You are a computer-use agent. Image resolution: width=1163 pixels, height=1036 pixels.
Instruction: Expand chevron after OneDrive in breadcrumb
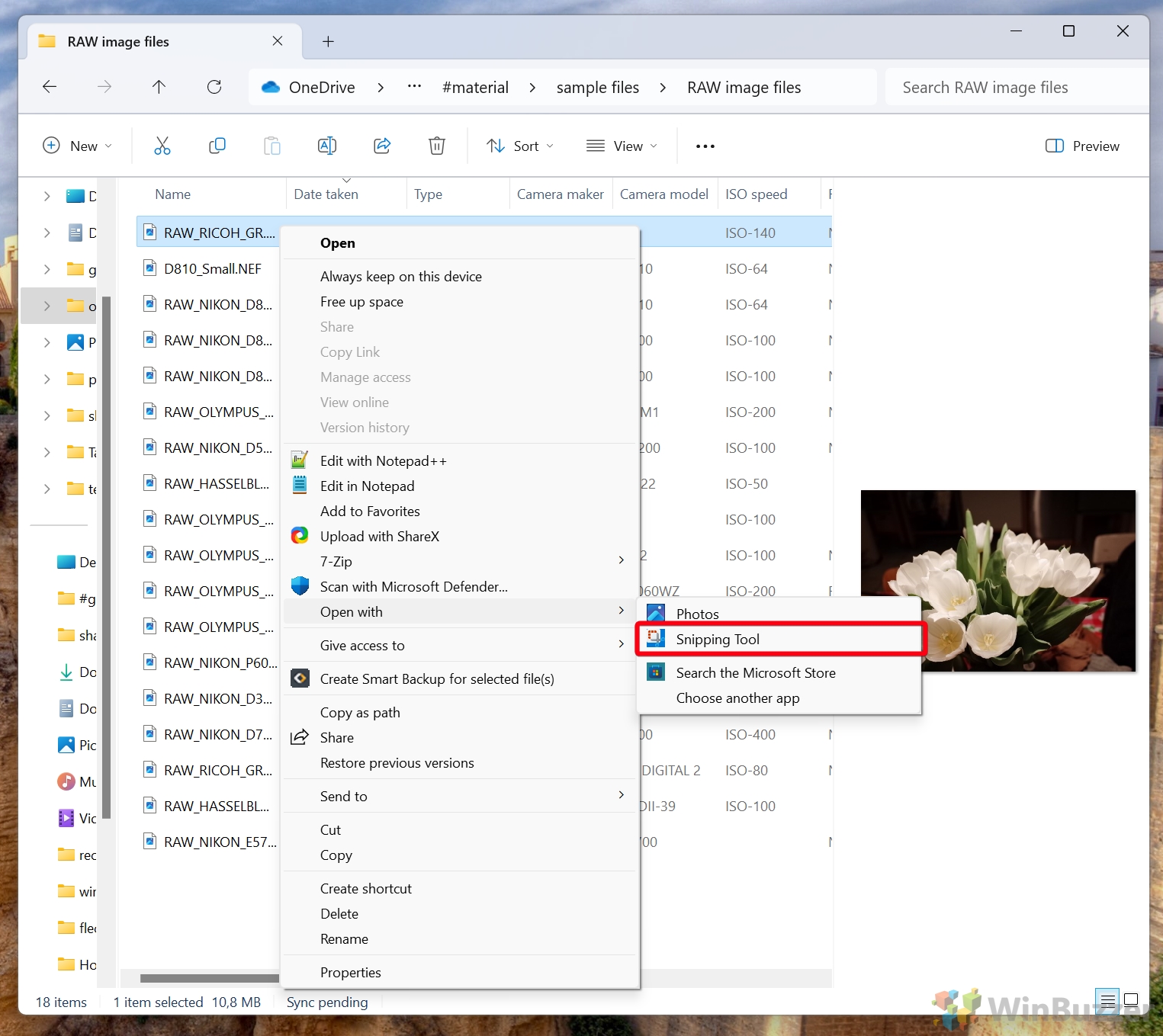381,88
